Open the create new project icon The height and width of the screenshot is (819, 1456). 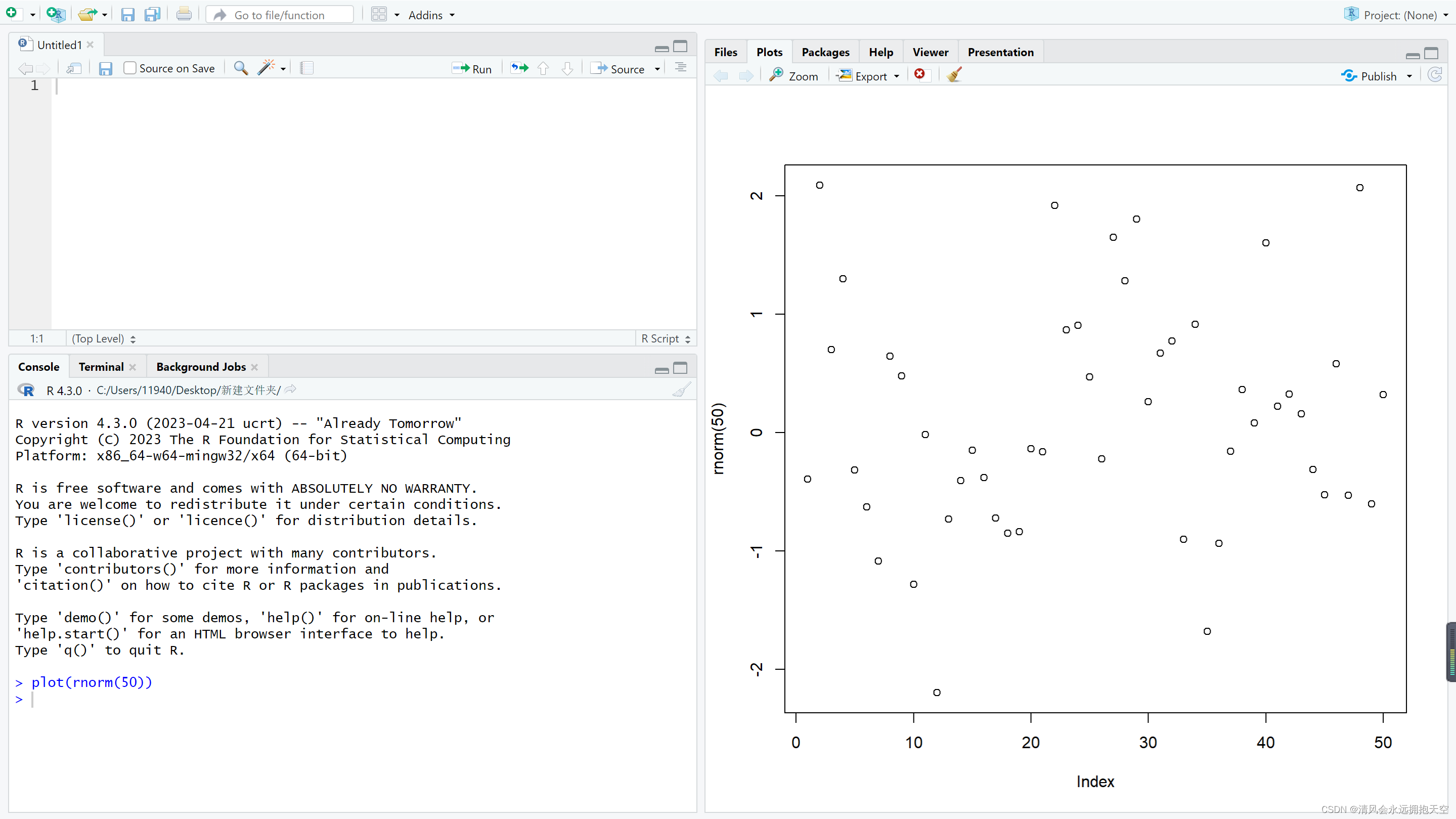pos(56,14)
